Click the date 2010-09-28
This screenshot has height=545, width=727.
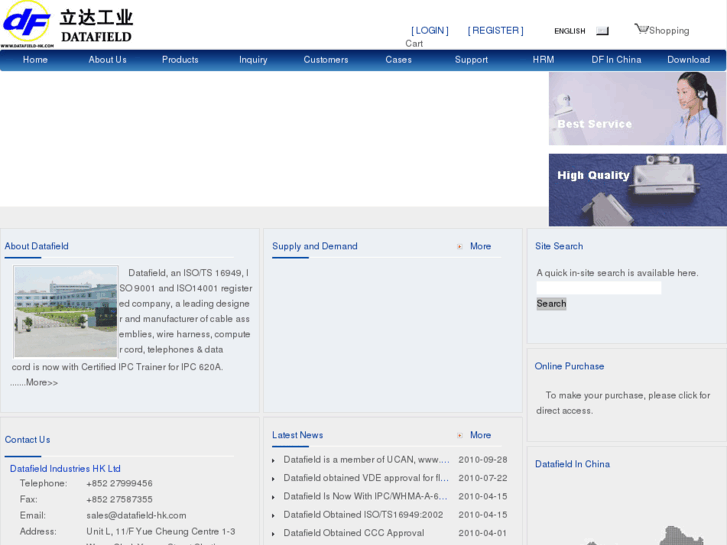click(x=483, y=460)
